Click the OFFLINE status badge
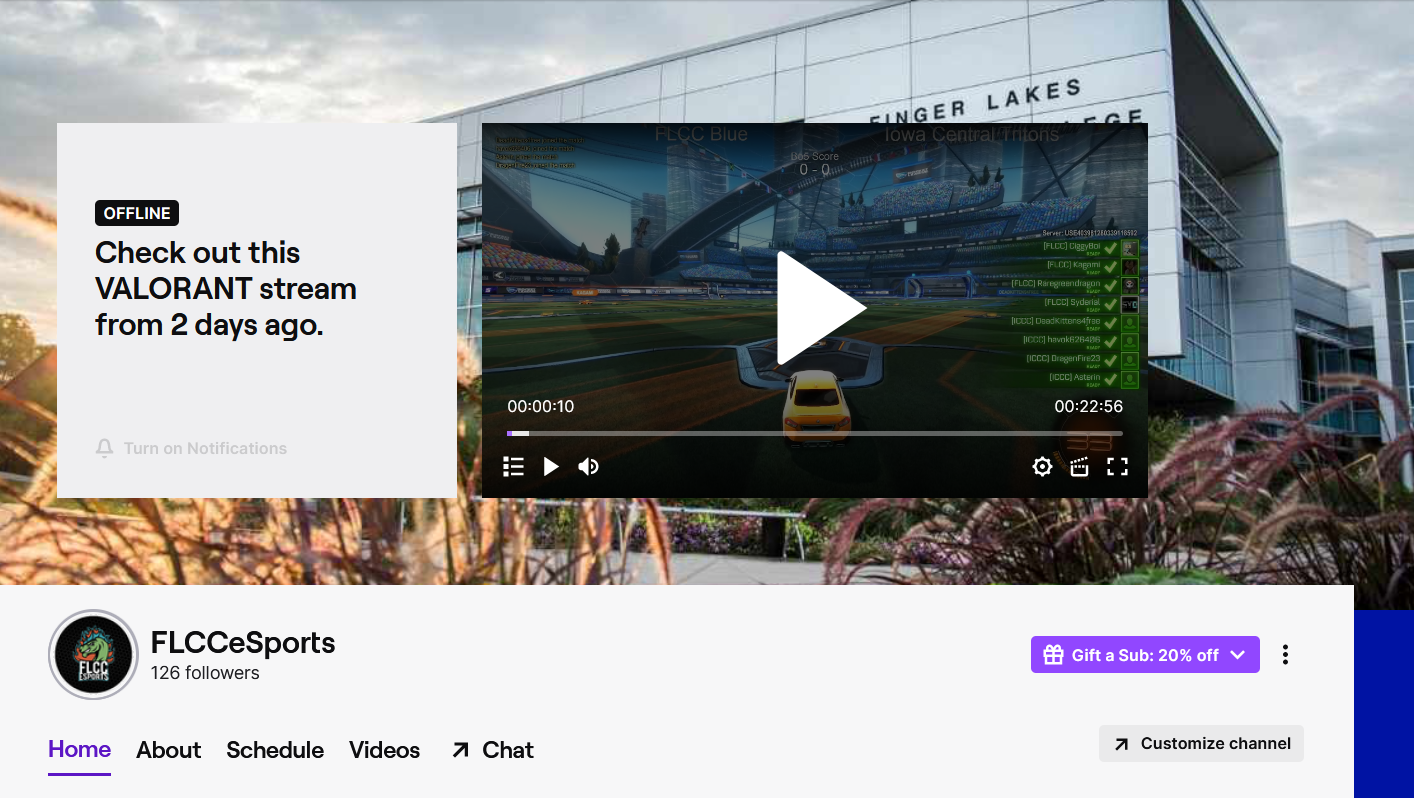1414x798 pixels. pos(137,213)
